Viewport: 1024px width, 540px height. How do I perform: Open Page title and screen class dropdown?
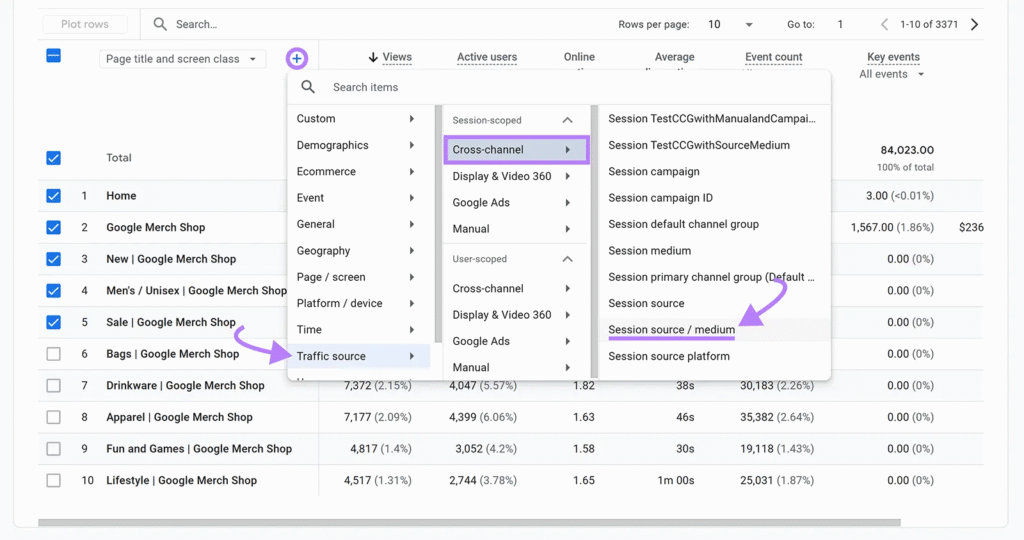click(182, 59)
